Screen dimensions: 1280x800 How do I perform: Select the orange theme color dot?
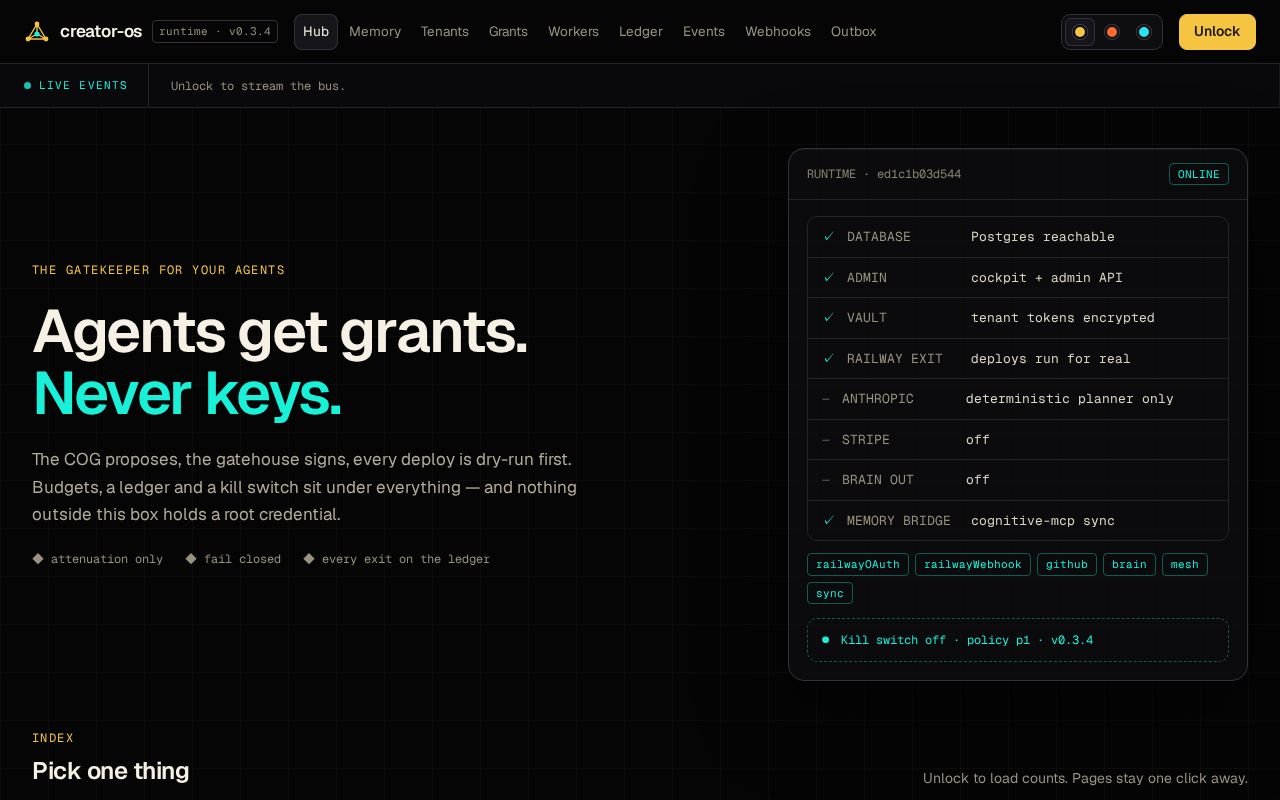click(1112, 32)
